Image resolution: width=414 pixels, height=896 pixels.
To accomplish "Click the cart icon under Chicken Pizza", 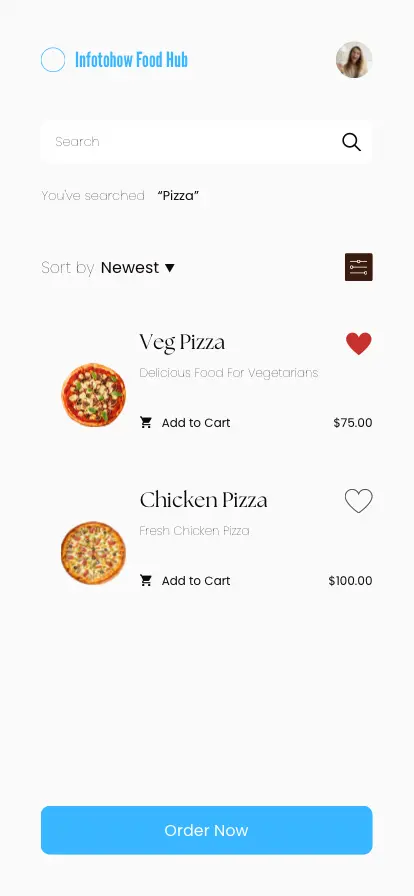I will click(x=146, y=581).
